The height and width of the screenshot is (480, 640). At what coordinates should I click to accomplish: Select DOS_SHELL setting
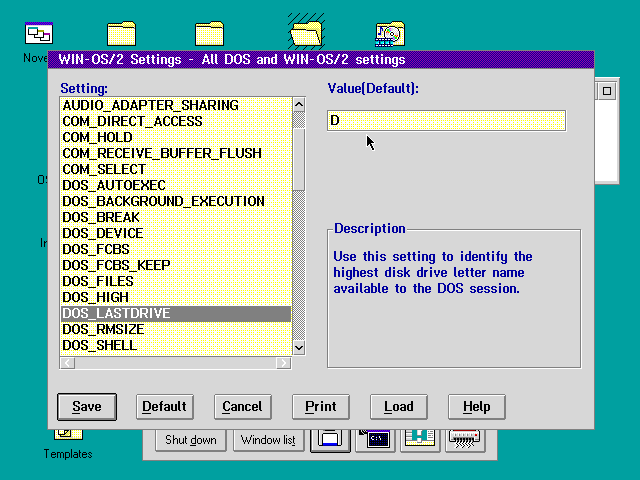click(176, 345)
